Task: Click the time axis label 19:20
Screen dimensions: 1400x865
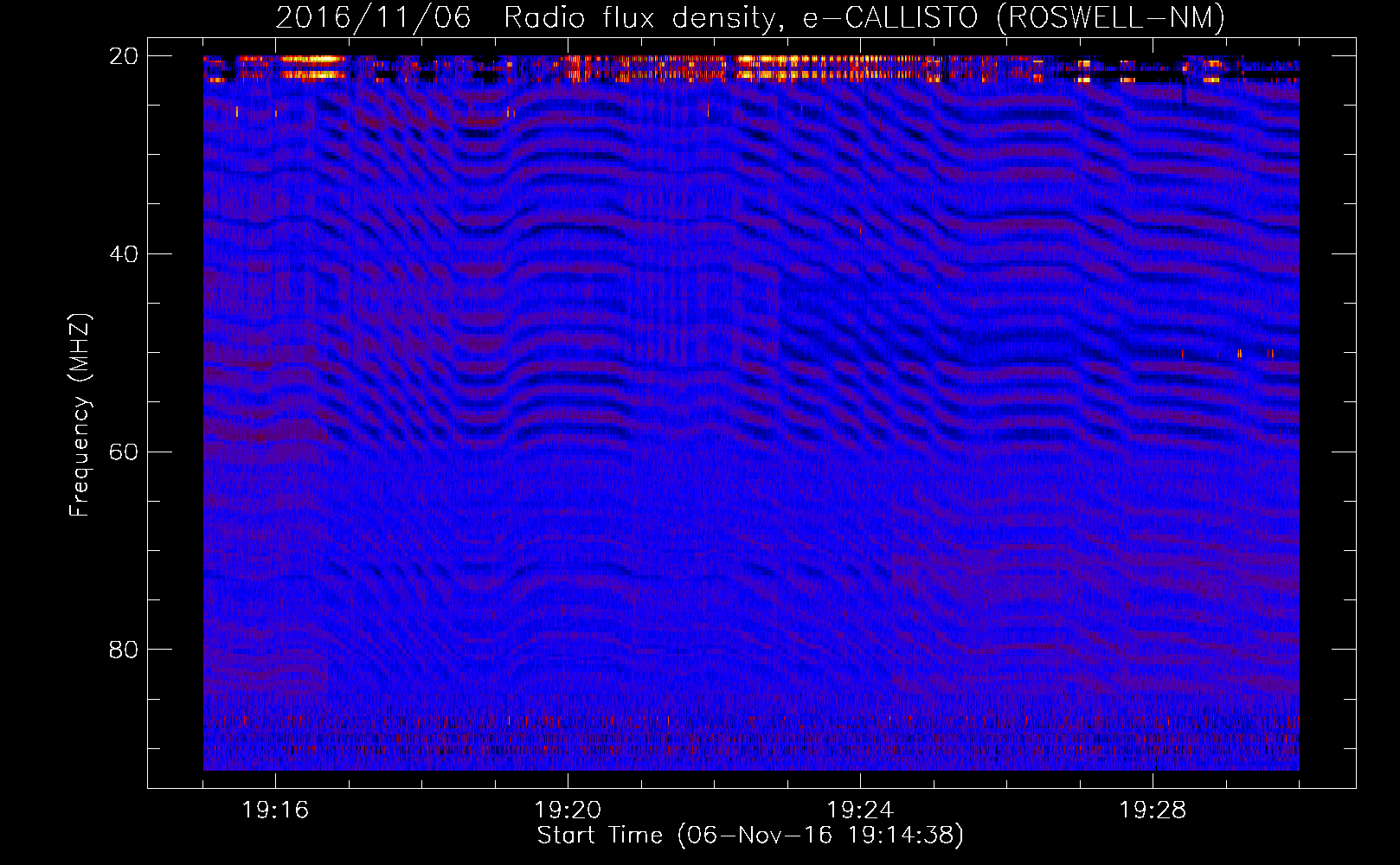Action: tap(568, 811)
